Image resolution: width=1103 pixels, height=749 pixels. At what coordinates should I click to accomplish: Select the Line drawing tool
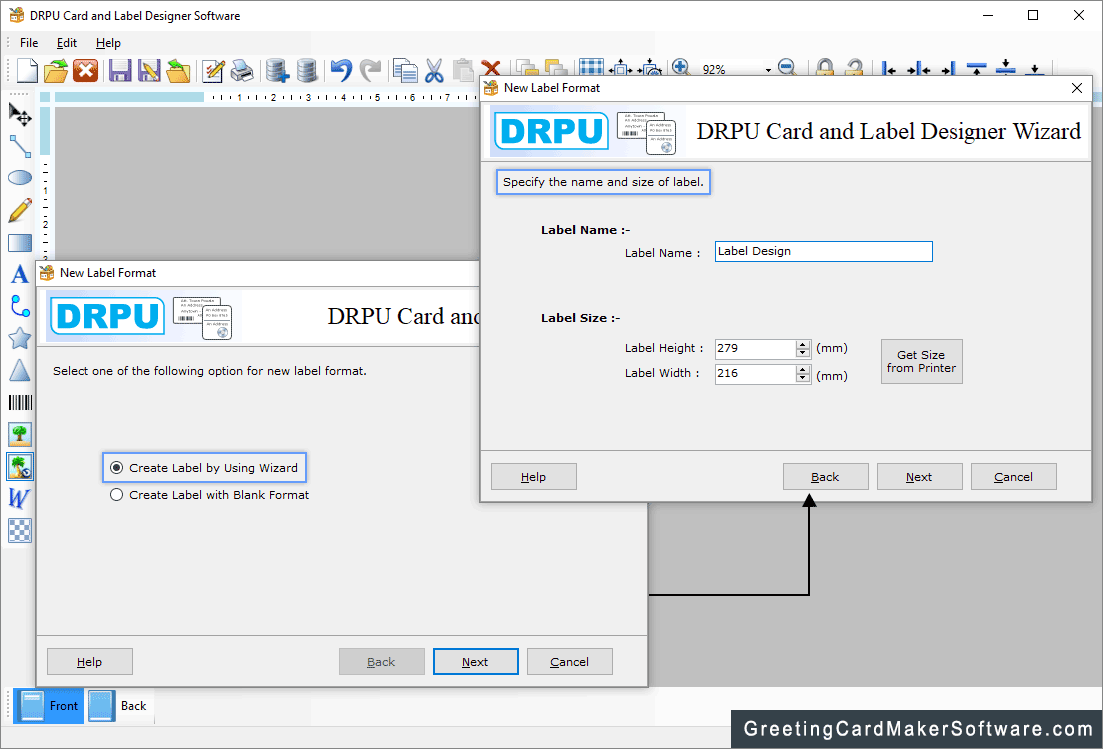point(20,146)
